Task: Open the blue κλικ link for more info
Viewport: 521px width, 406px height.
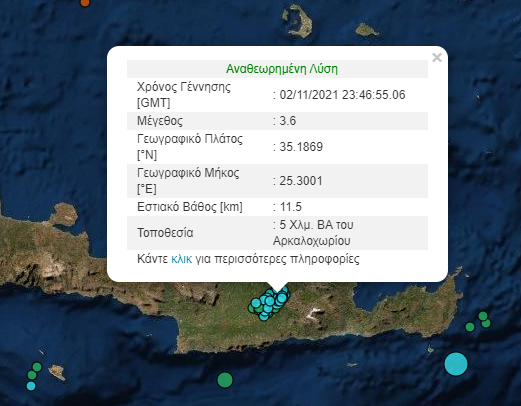Action: pyautogui.click(x=182, y=259)
